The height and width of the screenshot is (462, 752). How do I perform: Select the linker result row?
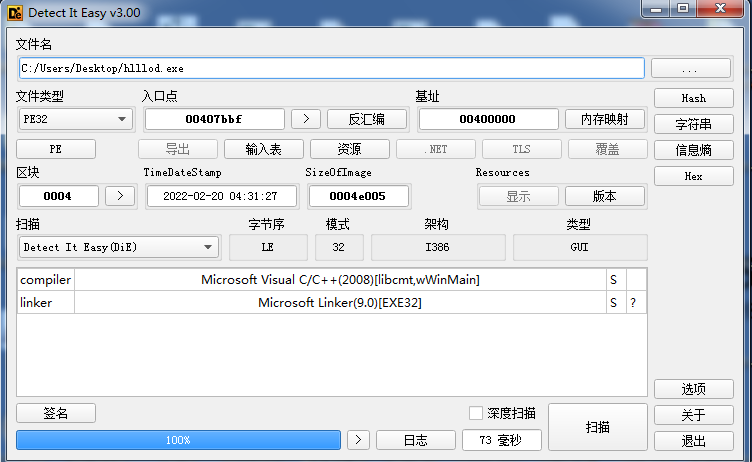pos(332,303)
